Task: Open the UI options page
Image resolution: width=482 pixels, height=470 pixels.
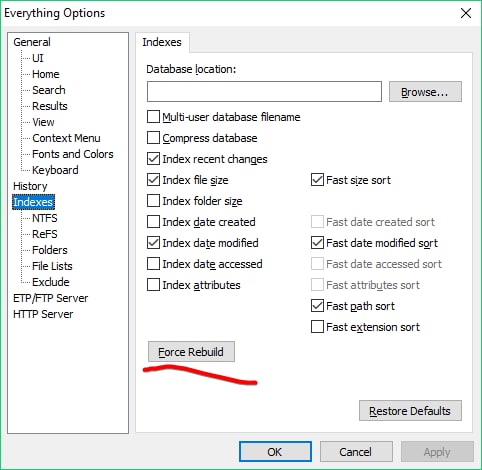Action: coord(38,58)
